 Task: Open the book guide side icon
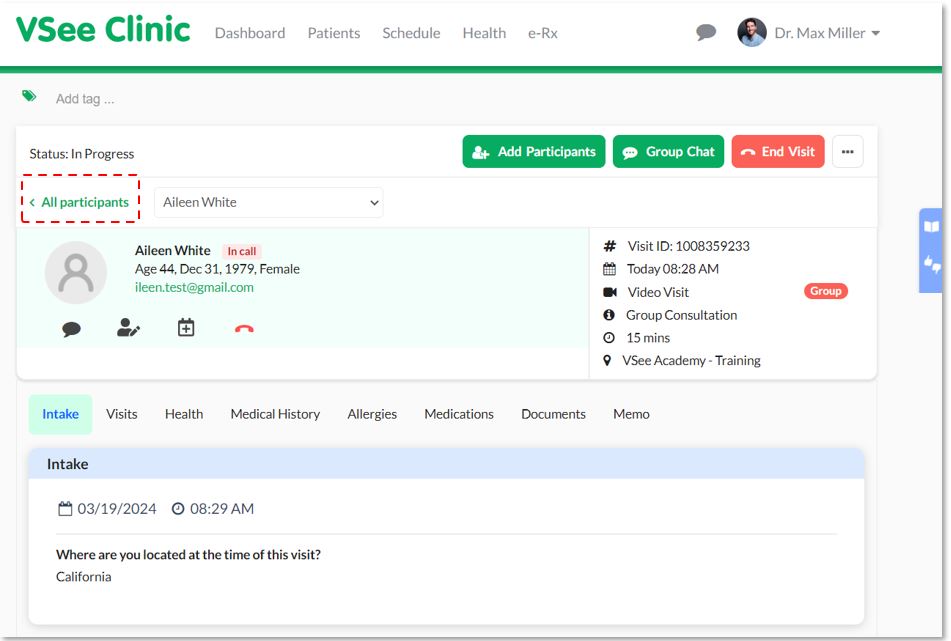pyautogui.click(x=931, y=227)
